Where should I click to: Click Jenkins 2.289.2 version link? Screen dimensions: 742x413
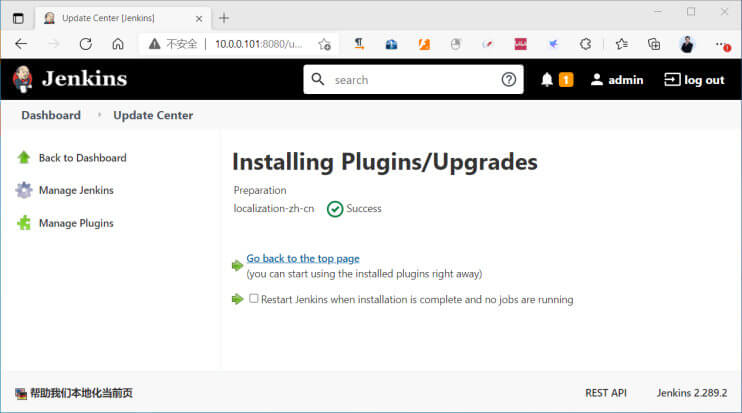coord(691,393)
